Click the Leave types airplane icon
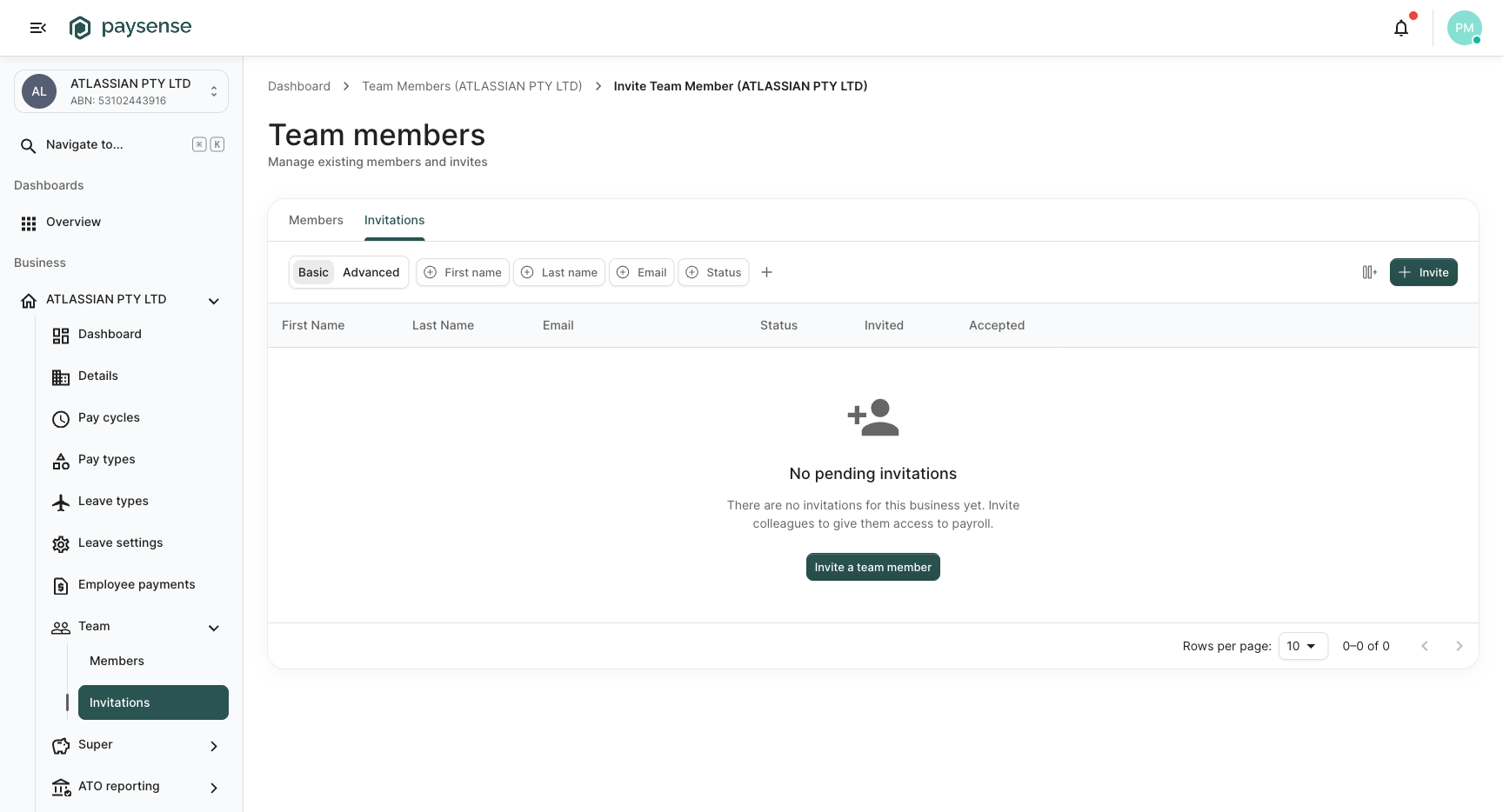Viewport: 1503px width, 812px height. [61, 502]
